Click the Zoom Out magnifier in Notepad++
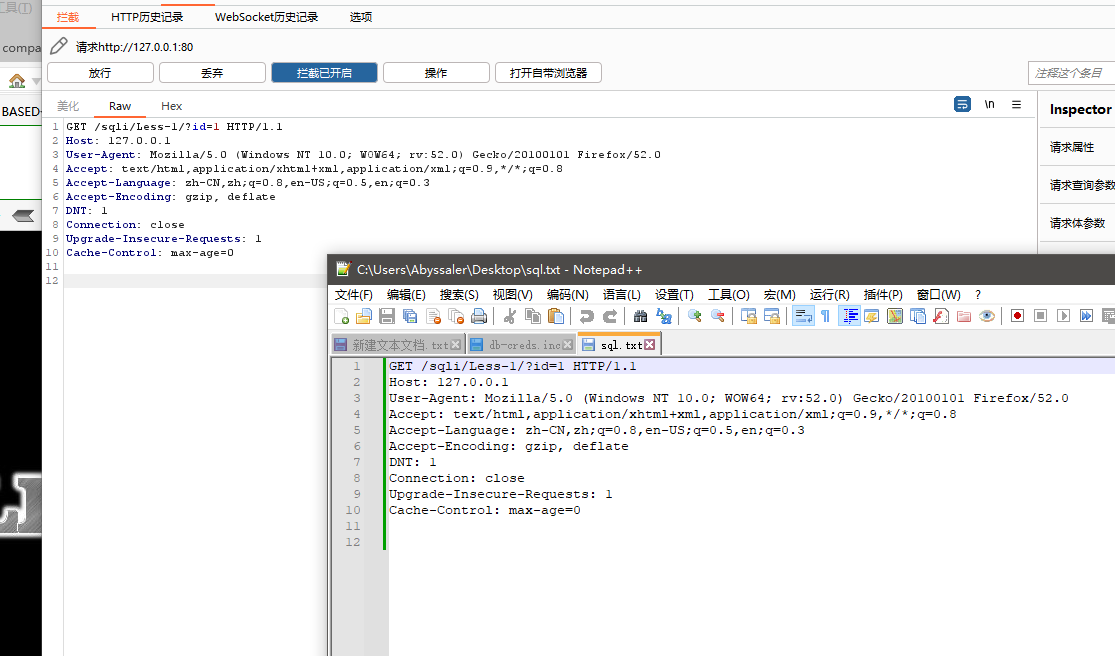The image size is (1115, 656). (717, 316)
